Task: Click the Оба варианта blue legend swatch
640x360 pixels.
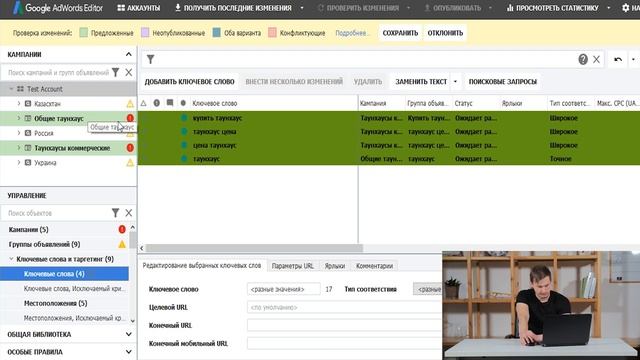Action: (217, 33)
